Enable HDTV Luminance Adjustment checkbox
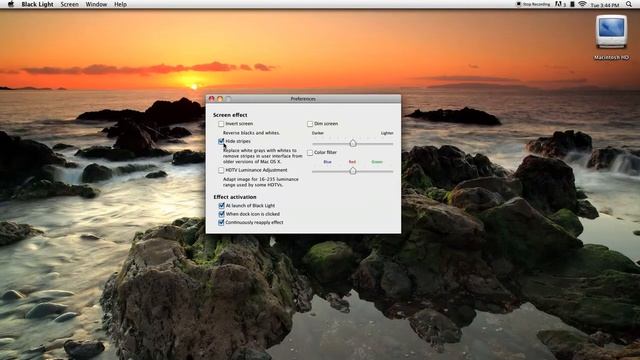Image resolution: width=640 pixels, height=360 pixels. [x=221, y=170]
